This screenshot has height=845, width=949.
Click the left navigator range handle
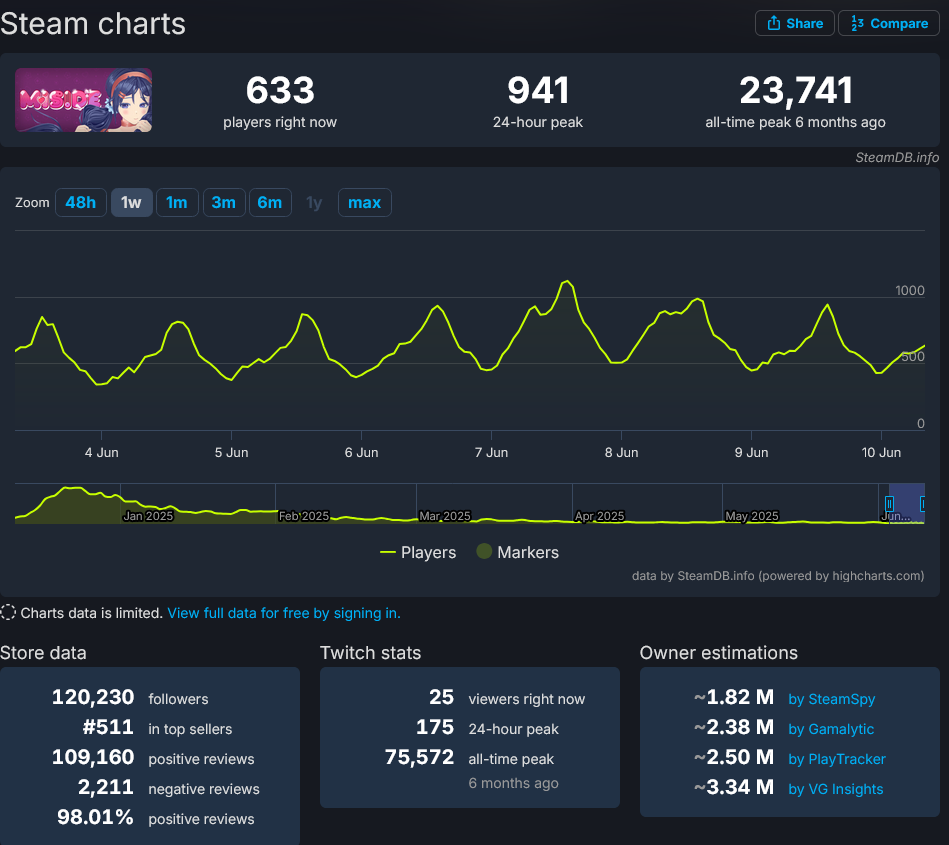pos(889,504)
